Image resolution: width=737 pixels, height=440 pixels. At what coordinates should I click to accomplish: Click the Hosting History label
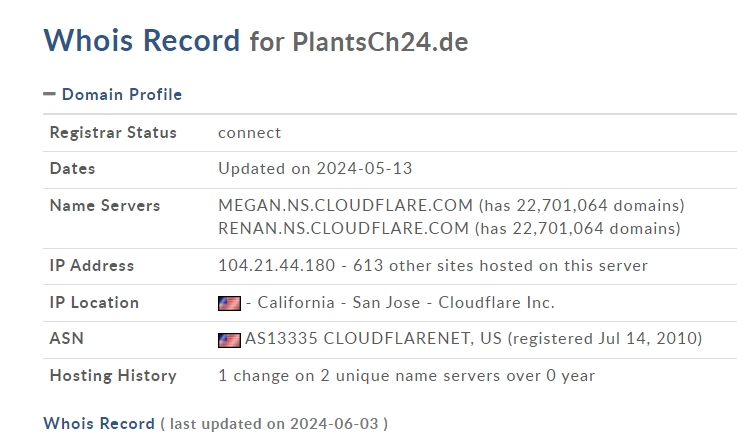113,376
